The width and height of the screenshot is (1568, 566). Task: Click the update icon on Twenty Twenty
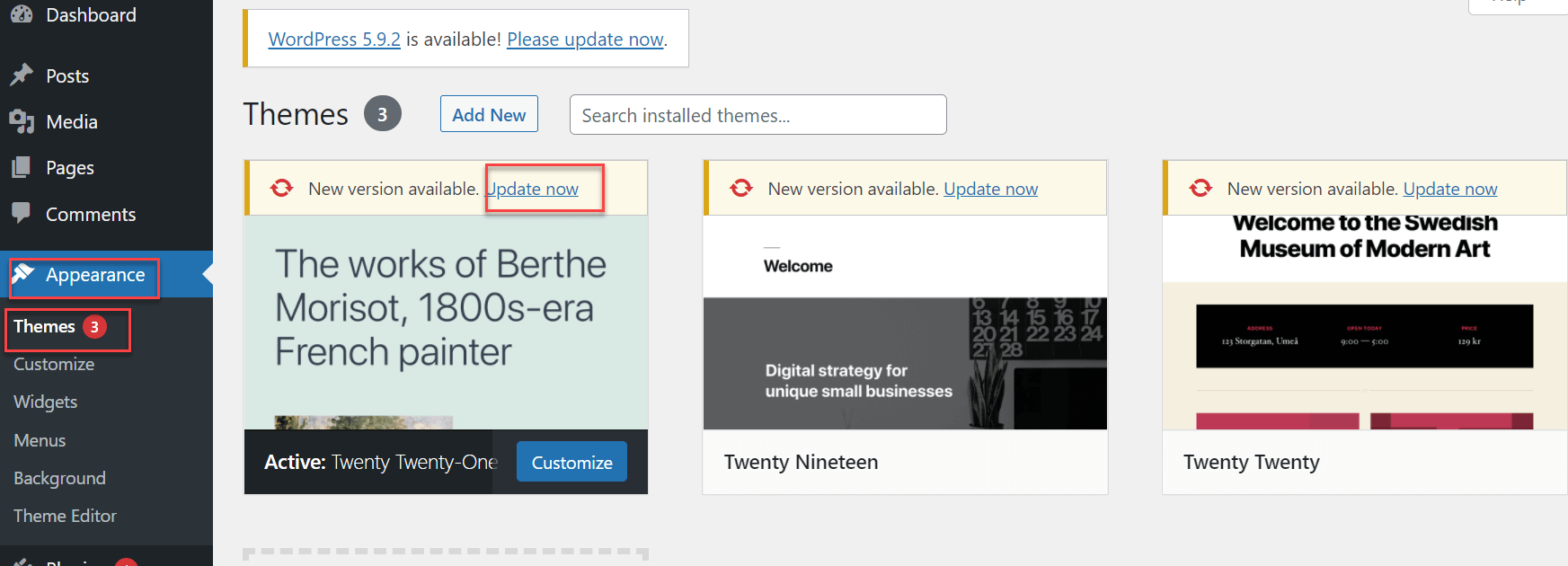tap(1200, 188)
